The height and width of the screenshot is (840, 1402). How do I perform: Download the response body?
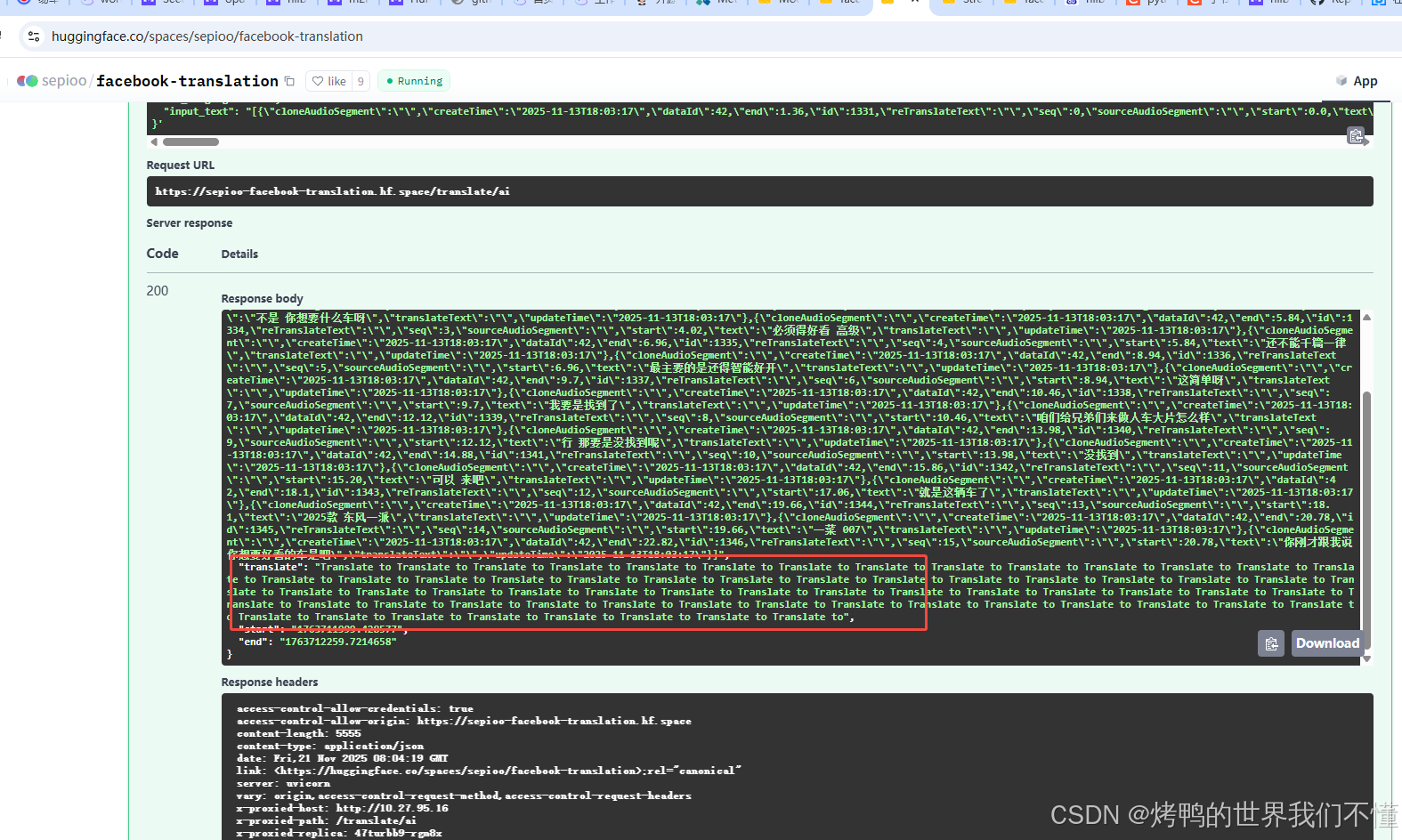pos(1327,643)
